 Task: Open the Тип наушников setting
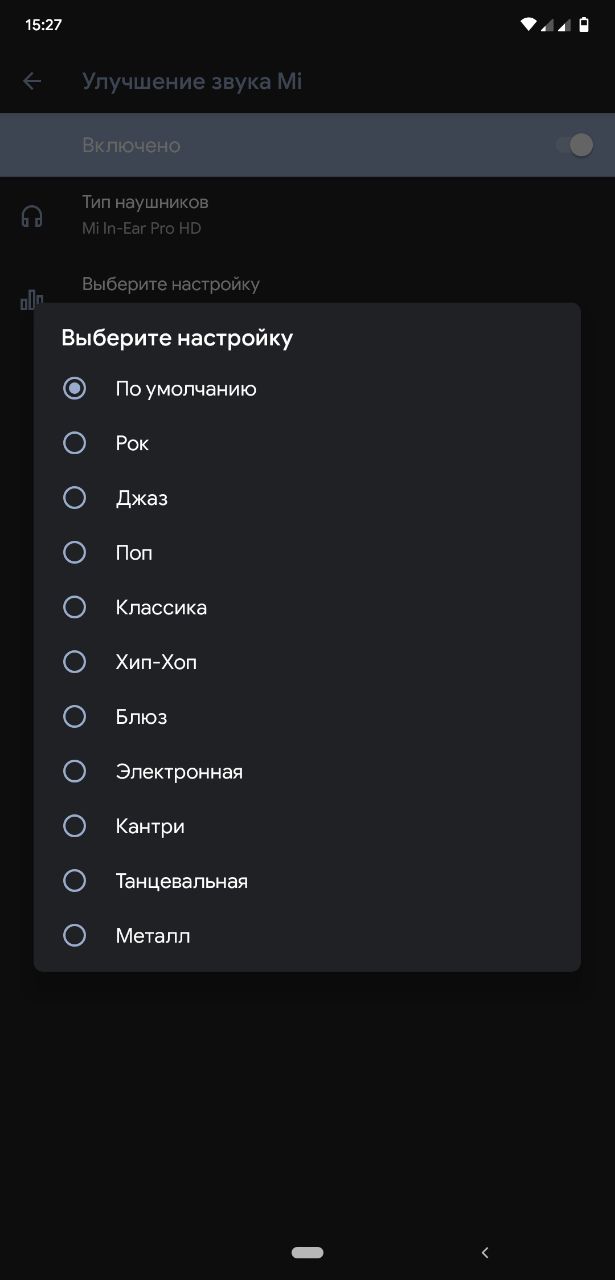[307, 214]
